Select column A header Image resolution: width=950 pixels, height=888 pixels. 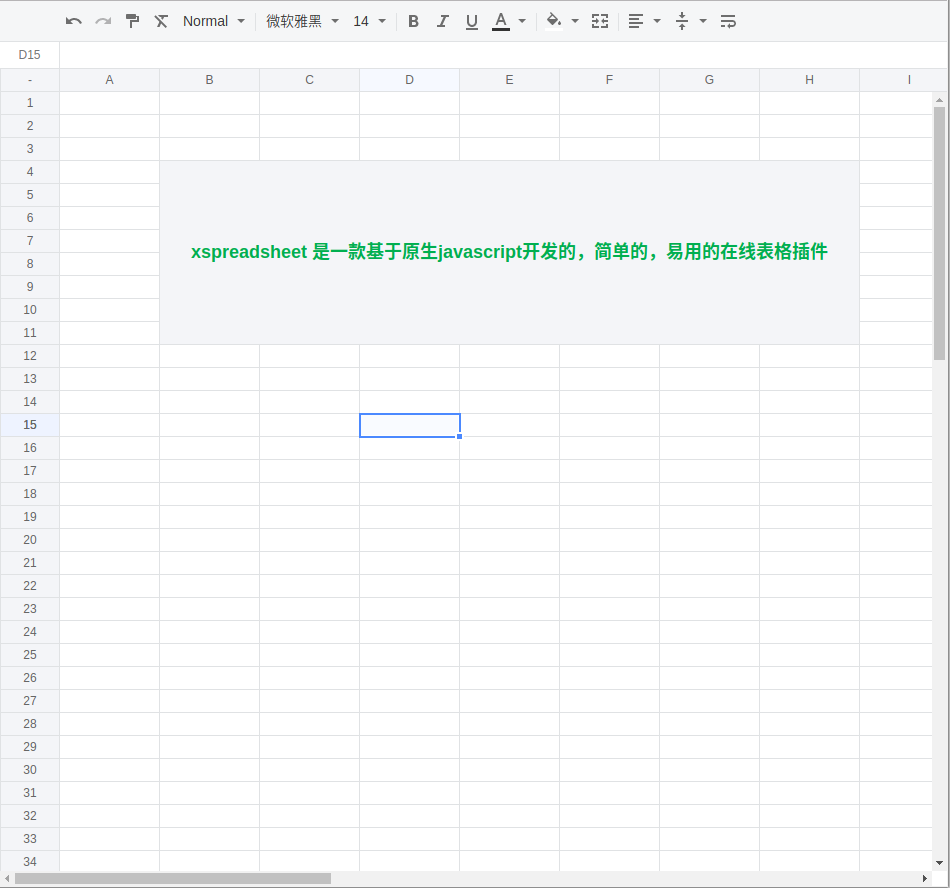pos(110,80)
